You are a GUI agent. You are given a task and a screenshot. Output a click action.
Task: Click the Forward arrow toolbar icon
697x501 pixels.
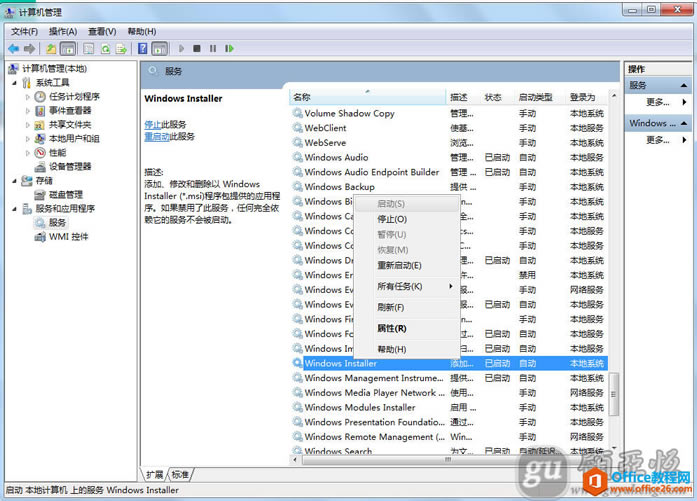point(29,48)
